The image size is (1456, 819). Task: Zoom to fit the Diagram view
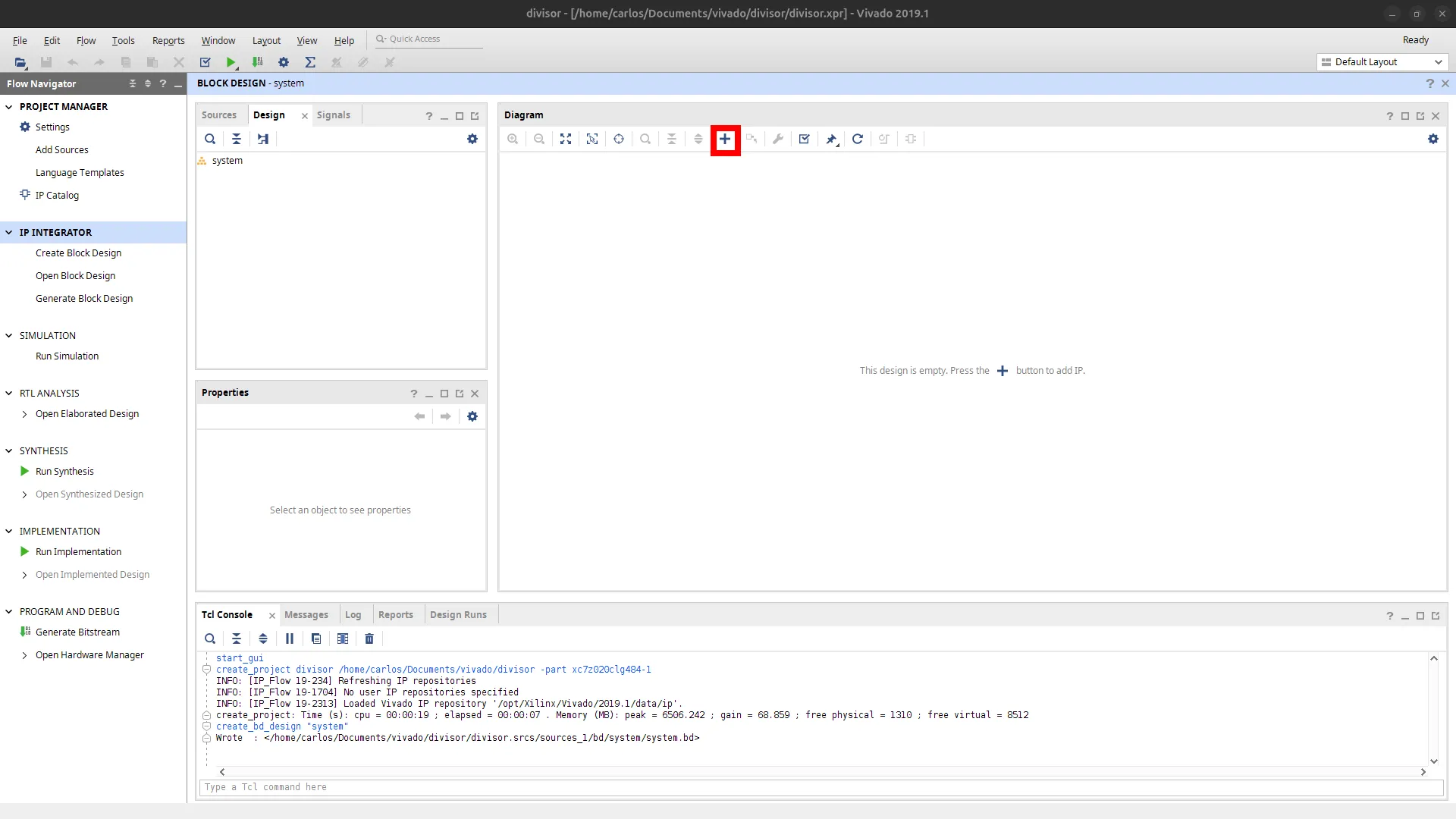[x=566, y=139]
